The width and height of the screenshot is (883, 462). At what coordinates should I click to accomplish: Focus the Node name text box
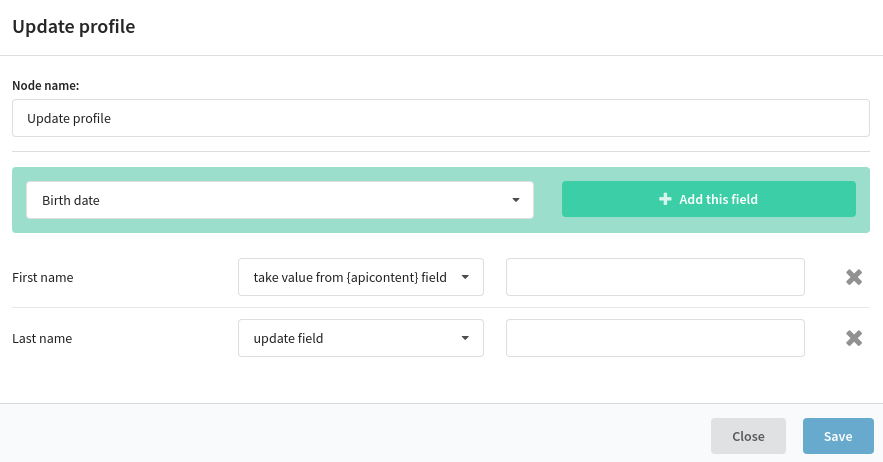pyautogui.click(x=441, y=118)
